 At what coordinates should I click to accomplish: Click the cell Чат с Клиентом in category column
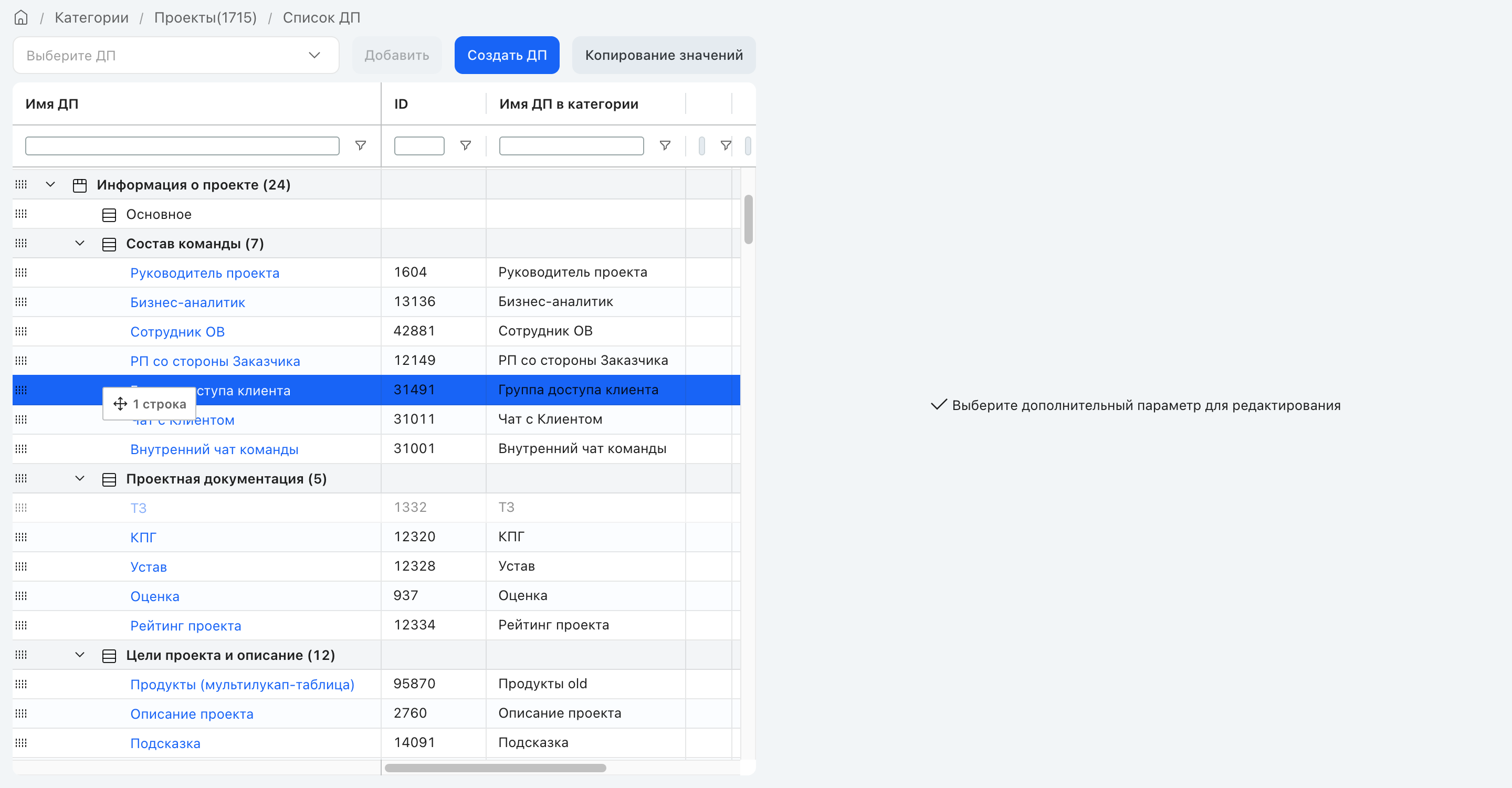tap(585, 419)
